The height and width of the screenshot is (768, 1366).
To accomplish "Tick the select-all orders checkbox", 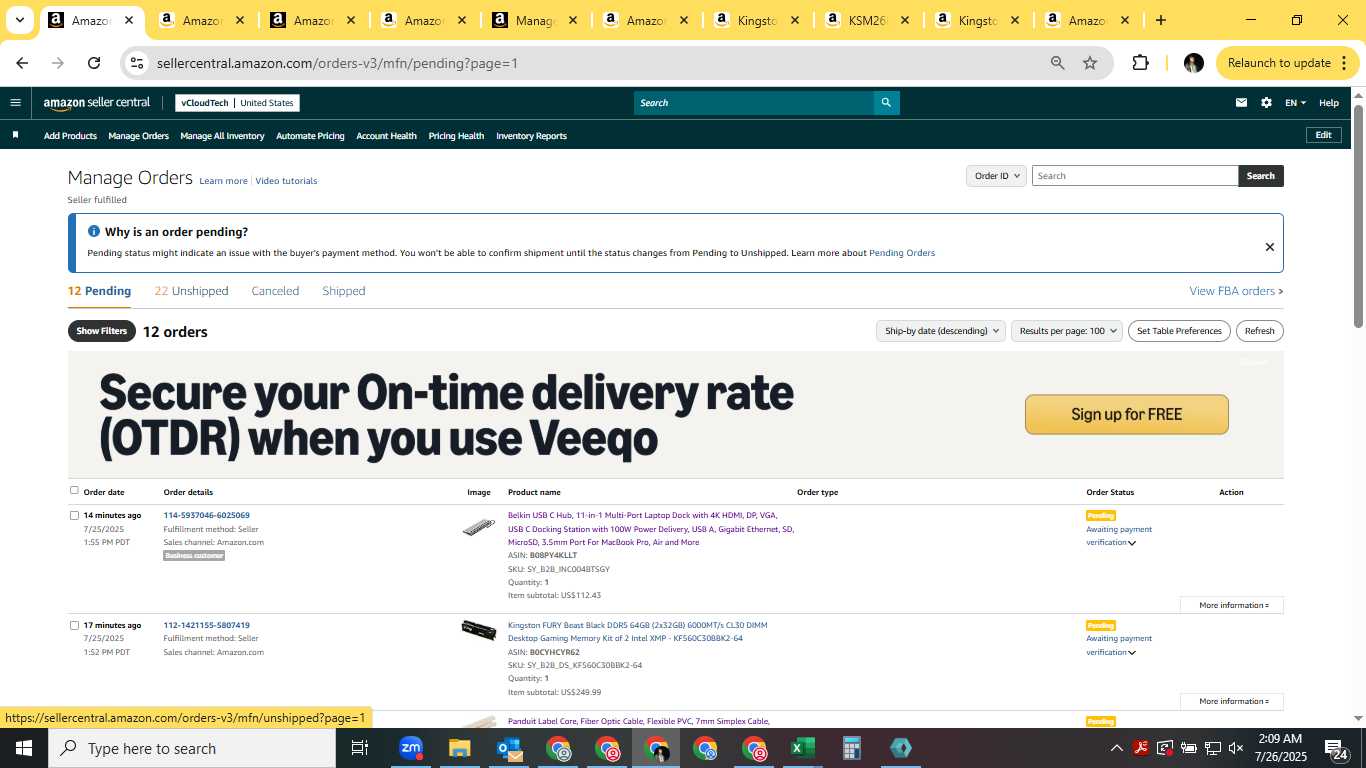I will click(x=74, y=491).
